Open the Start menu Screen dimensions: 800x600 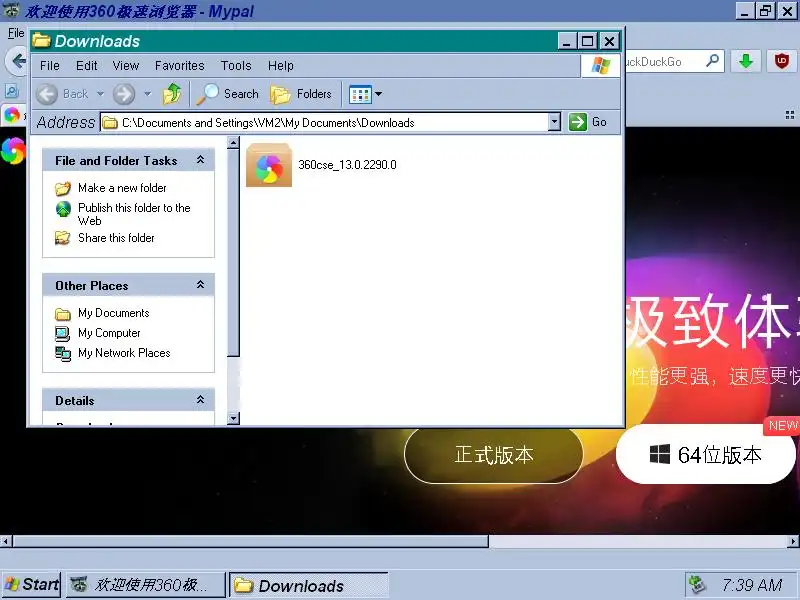pyautogui.click(x=32, y=584)
